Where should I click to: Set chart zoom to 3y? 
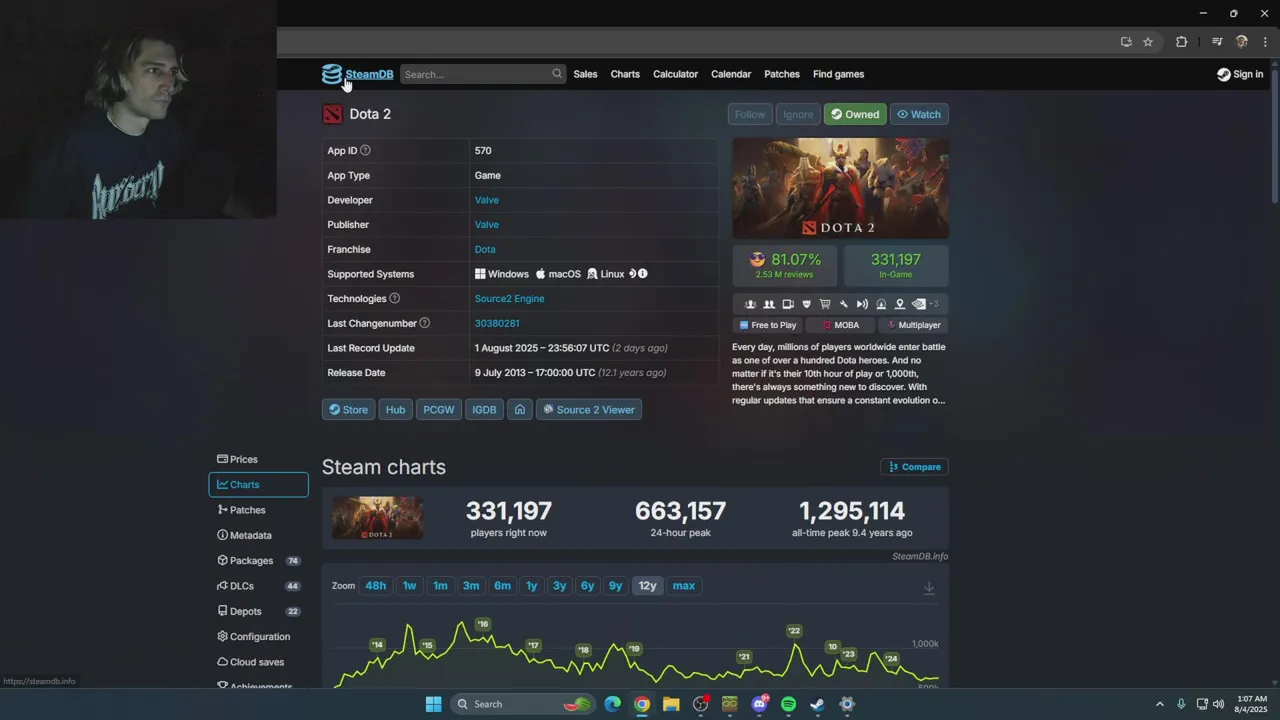coord(559,586)
